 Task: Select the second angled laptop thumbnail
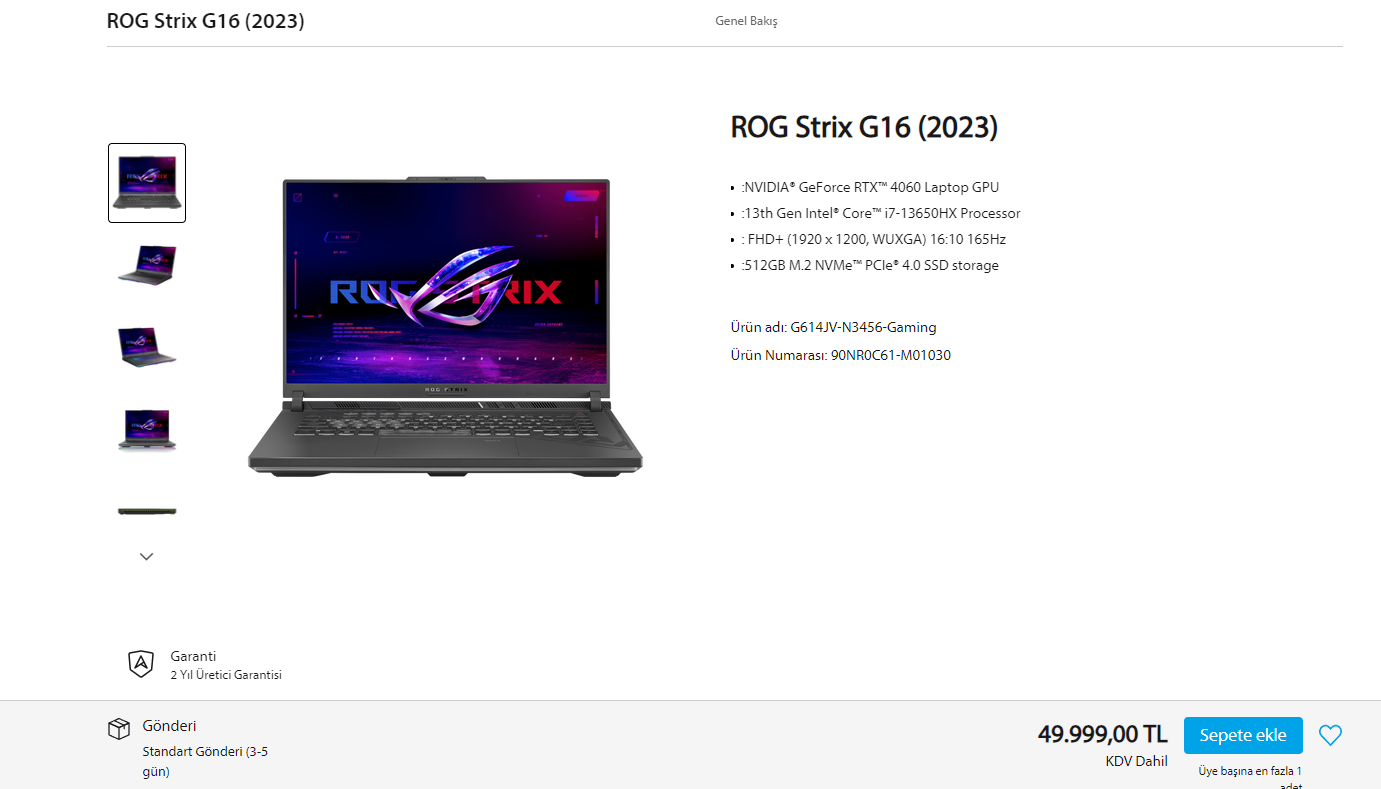[x=147, y=263]
